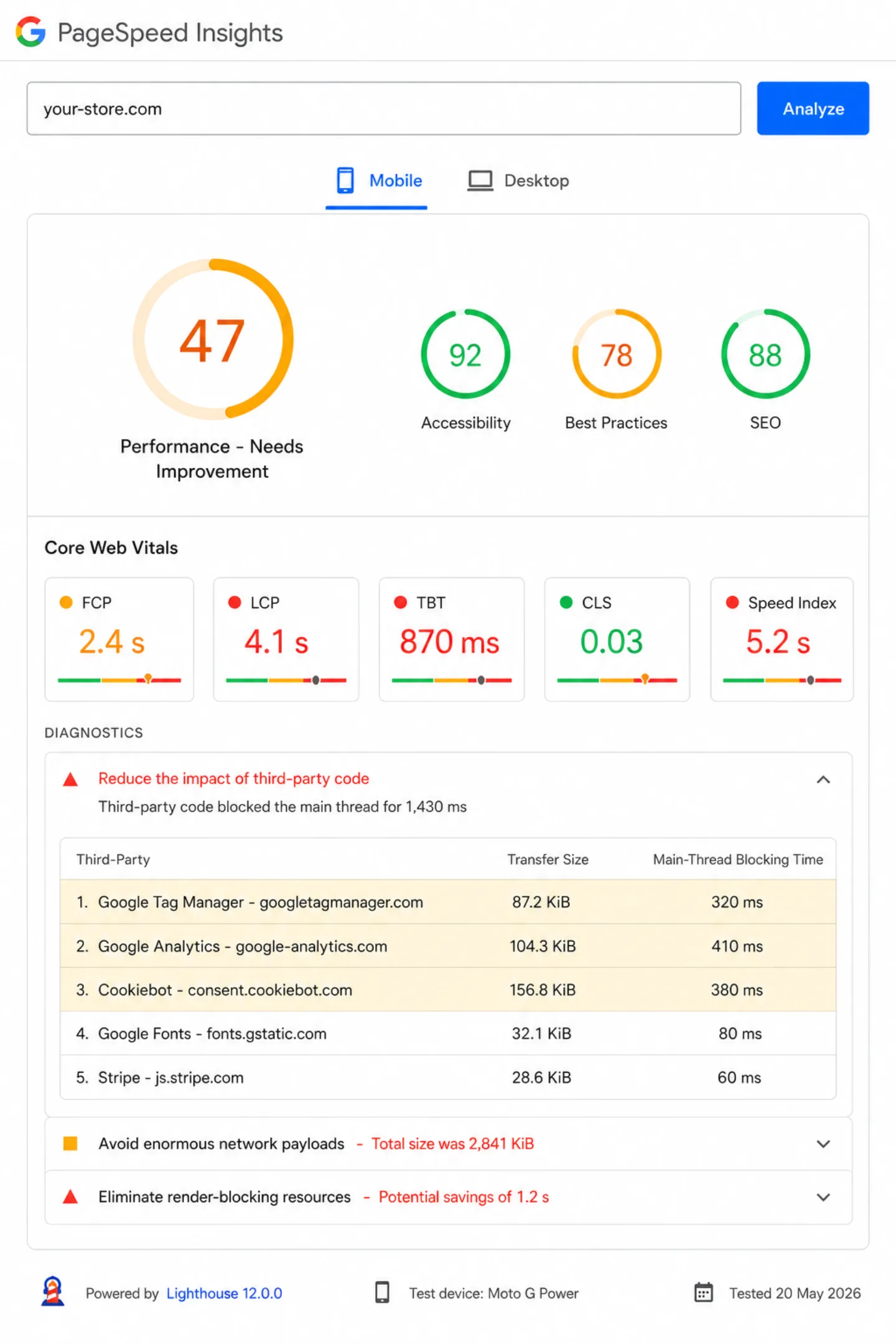Expand the Avoid enormous network payloads audit

point(823,1144)
